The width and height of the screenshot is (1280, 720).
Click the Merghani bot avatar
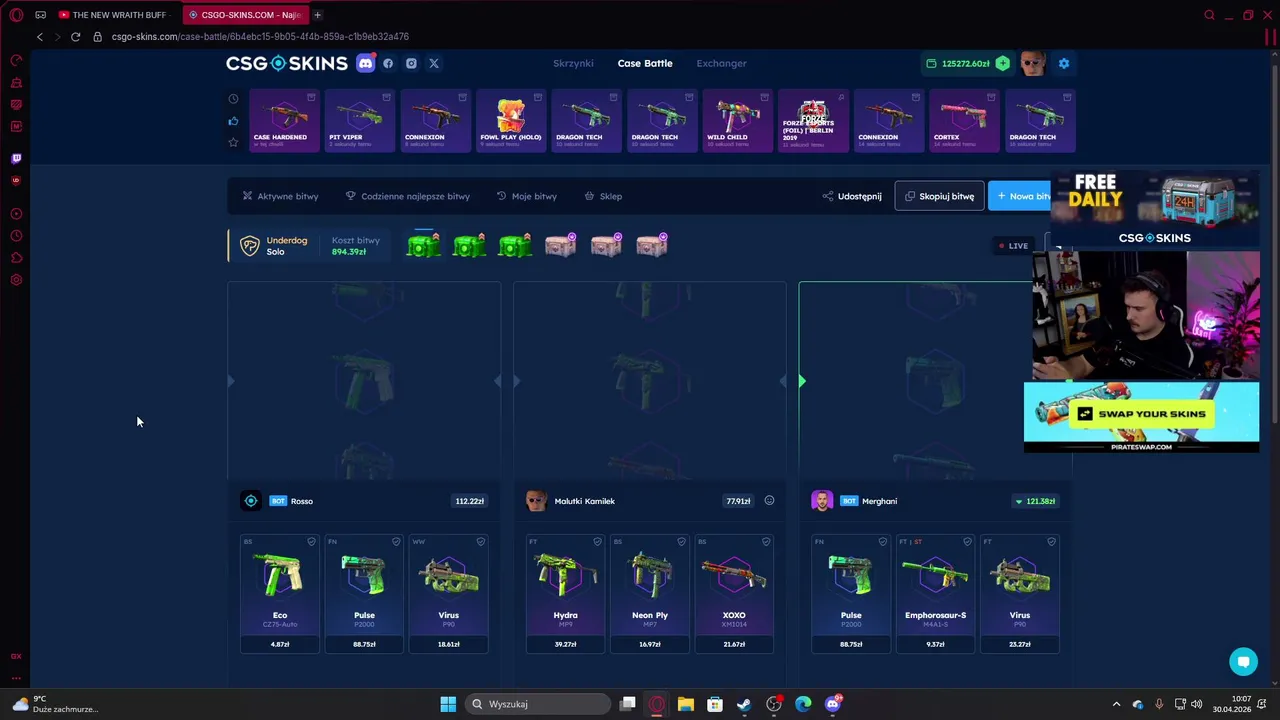822,501
